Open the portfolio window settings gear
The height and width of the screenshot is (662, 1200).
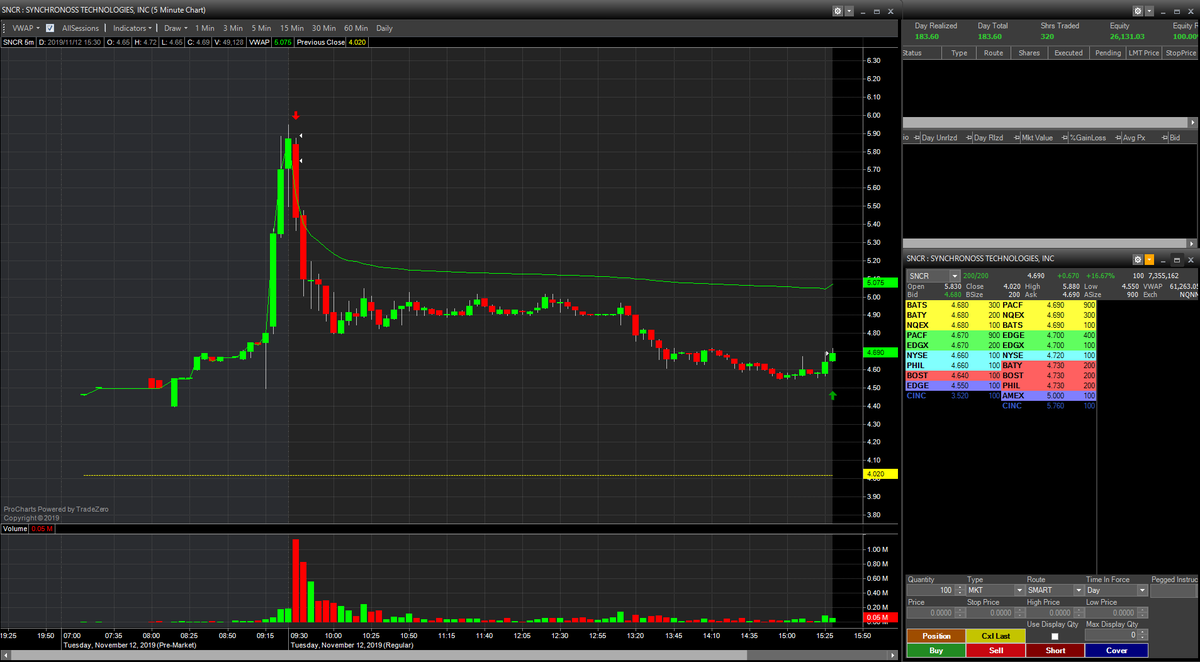point(1136,10)
